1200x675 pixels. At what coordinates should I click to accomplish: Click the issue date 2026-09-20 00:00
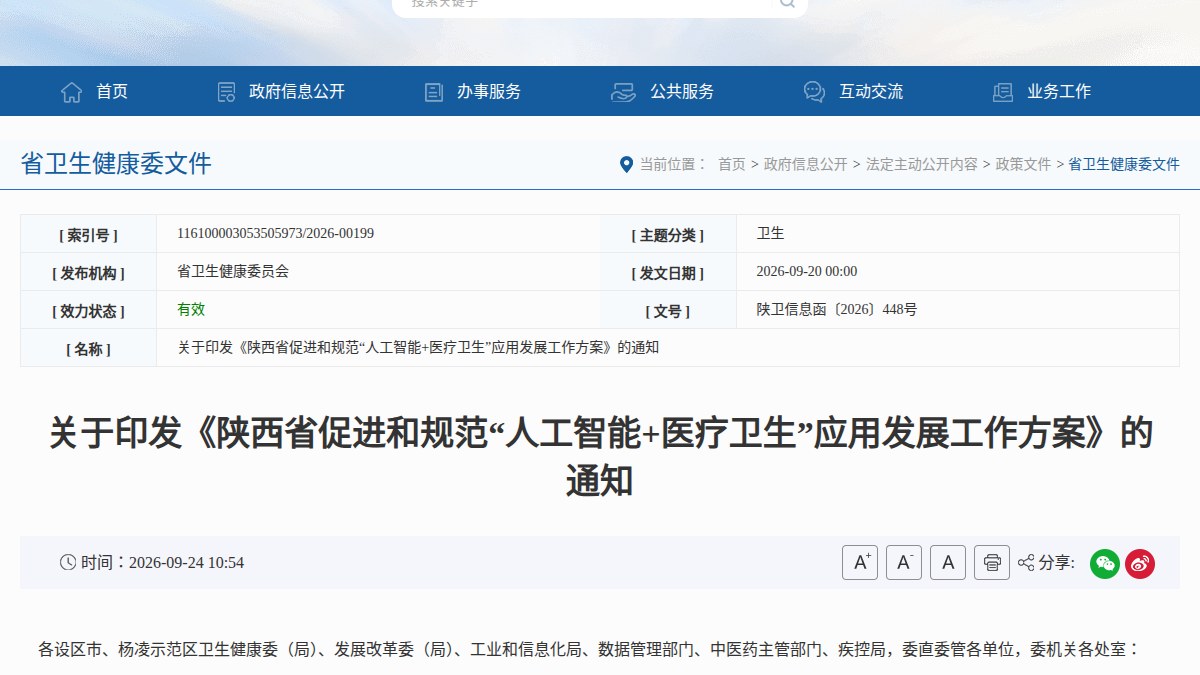tap(807, 272)
